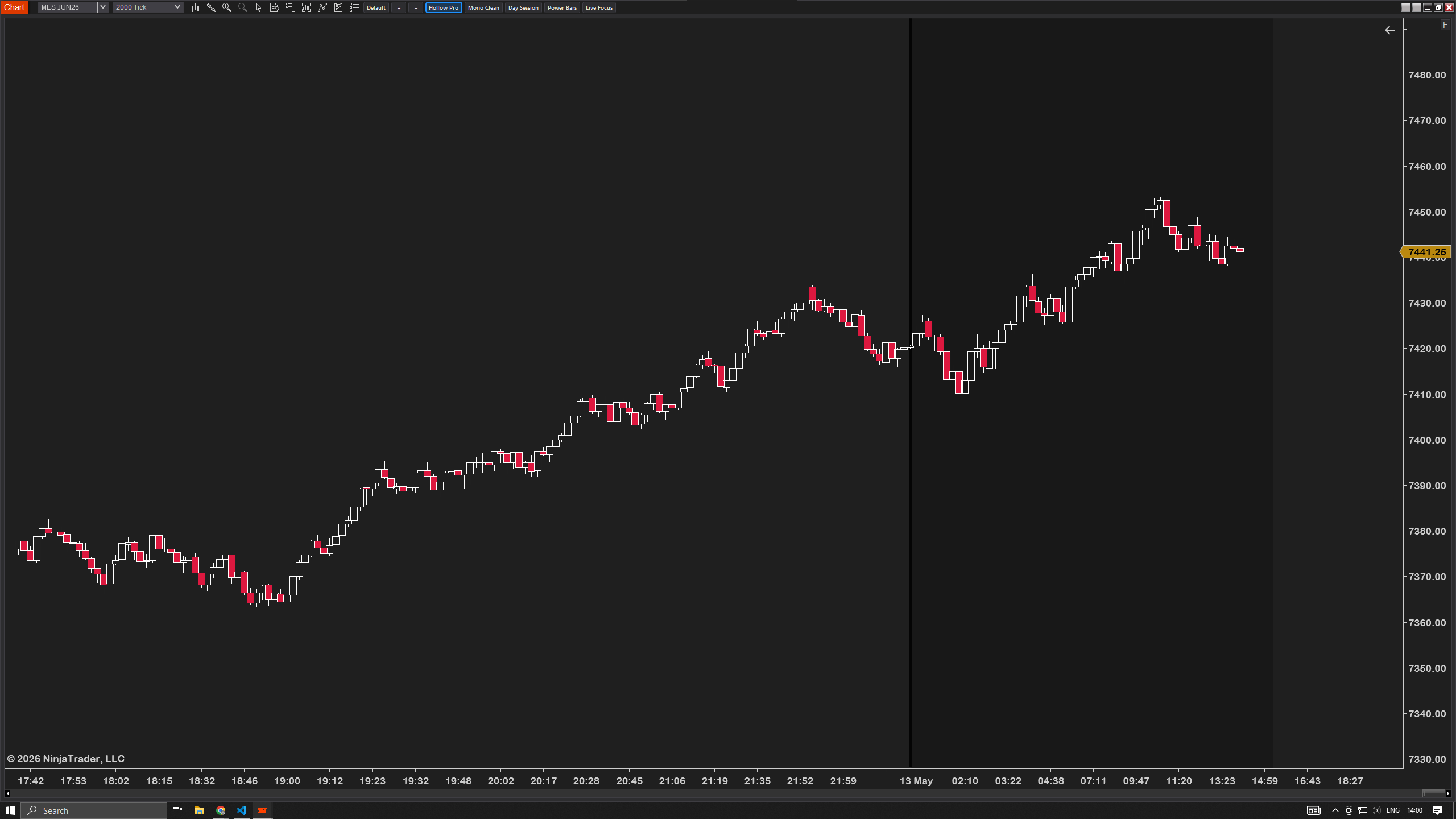Viewport: 1456px width, 819px height.
Task: Click the minus button in toolbar
Action: point(416,7)
